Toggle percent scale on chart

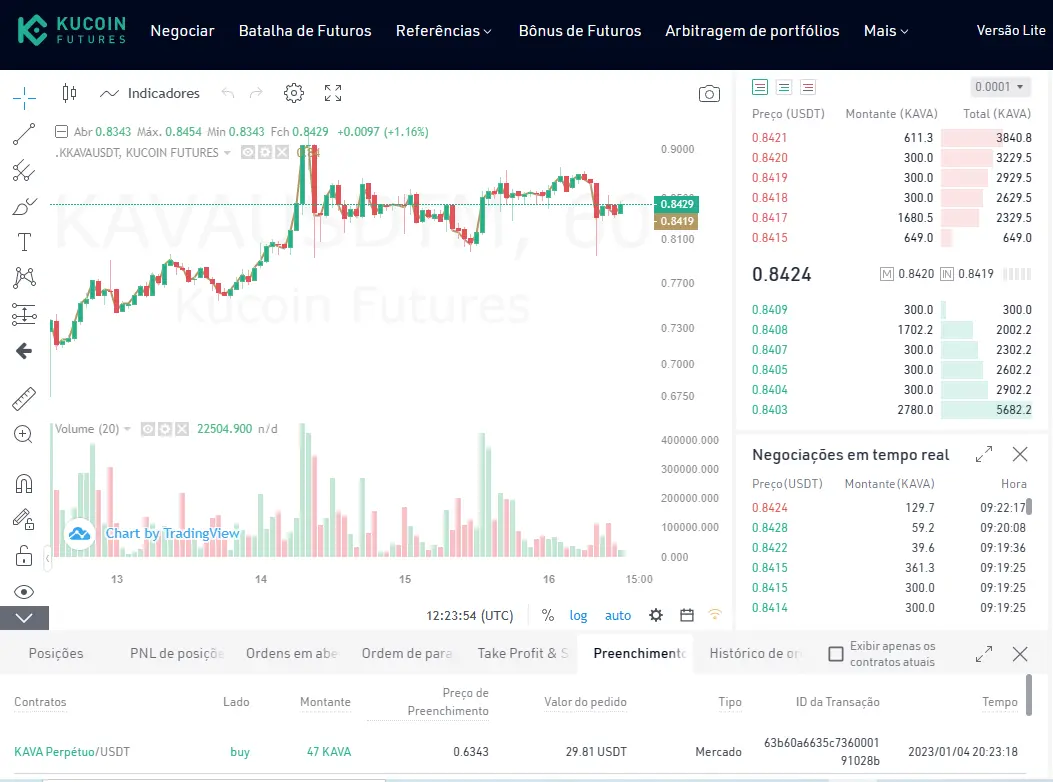pos(548,615)
